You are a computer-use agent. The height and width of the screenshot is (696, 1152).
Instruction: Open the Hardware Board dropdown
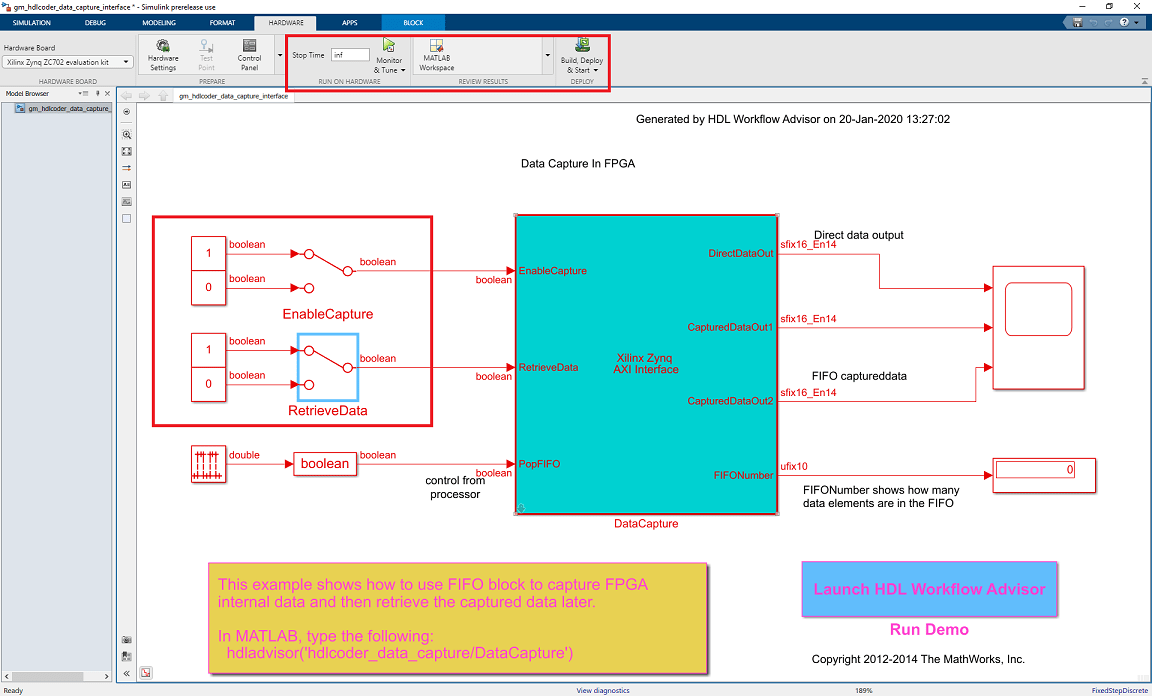(68, 62)
